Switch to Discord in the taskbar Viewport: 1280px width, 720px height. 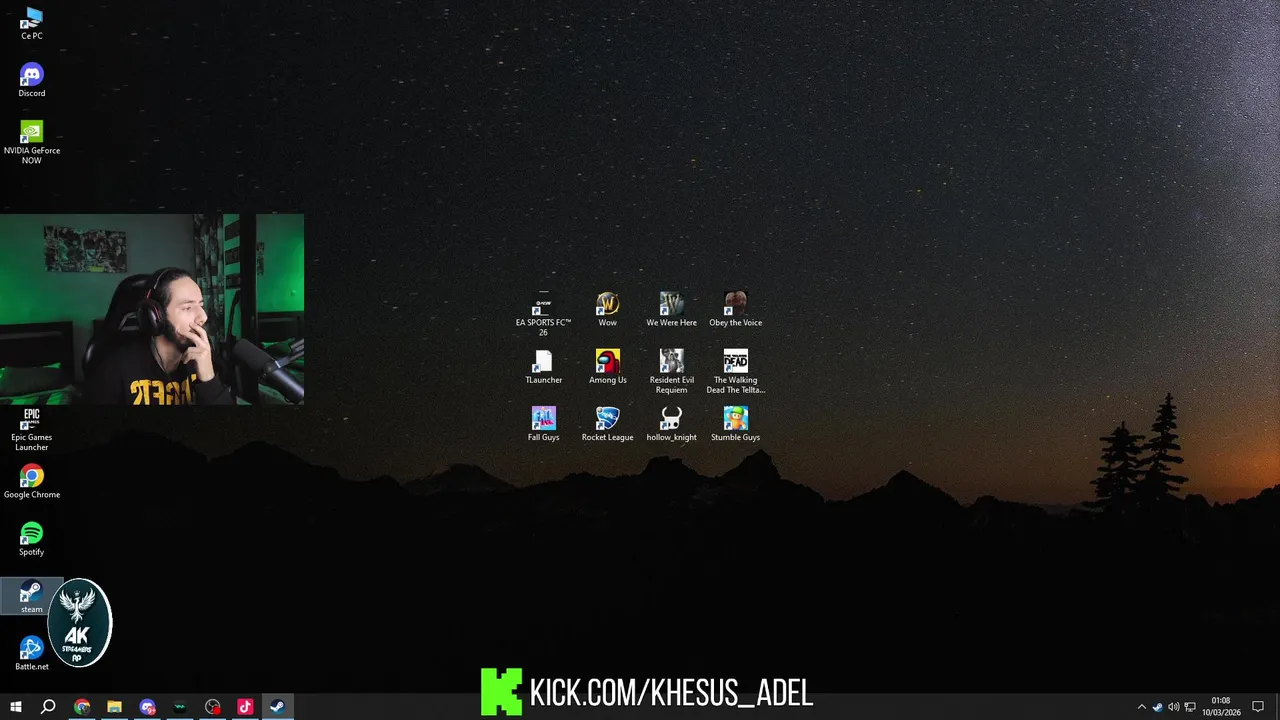pyautogui.click(x=147, y=707)
